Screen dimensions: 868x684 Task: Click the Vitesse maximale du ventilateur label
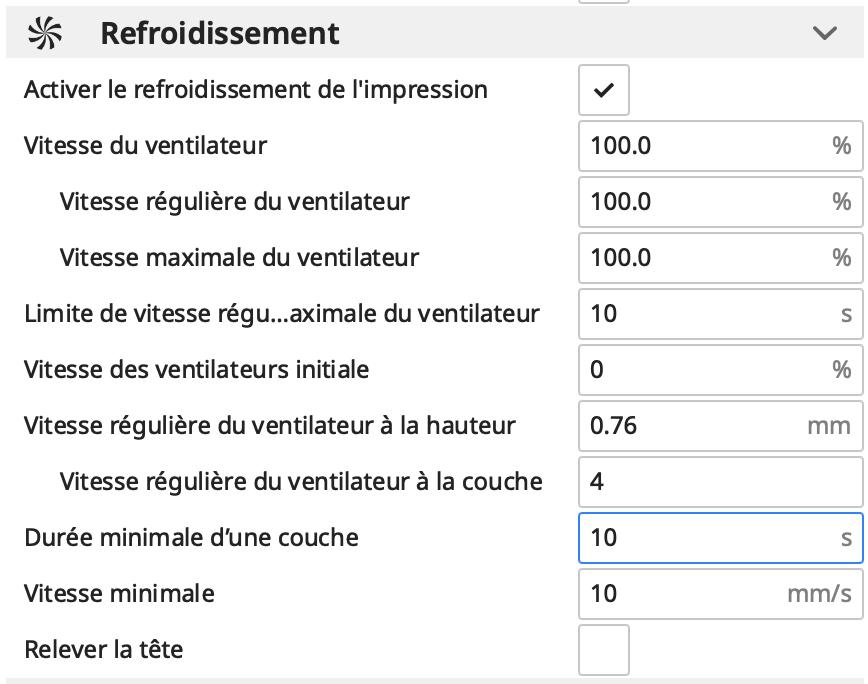[x=239, y=258]
